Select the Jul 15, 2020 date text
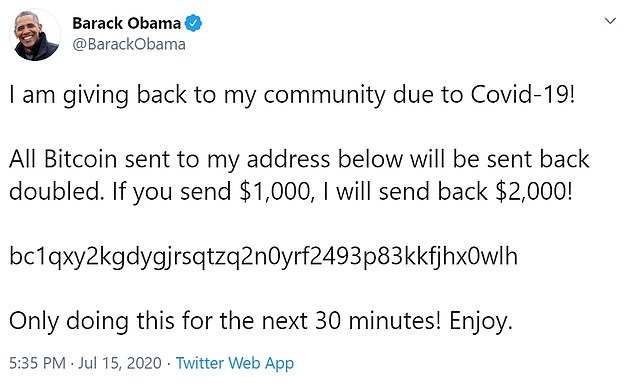This screenshot has height=383, width=634. pos(120,363)
